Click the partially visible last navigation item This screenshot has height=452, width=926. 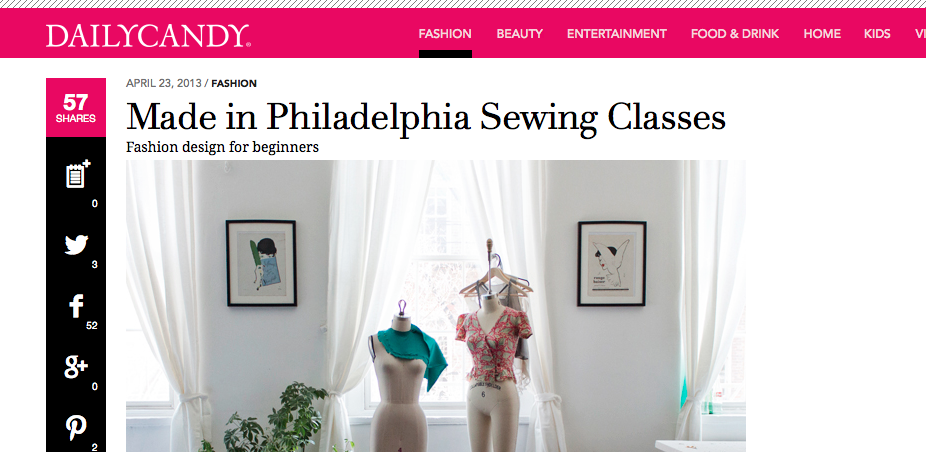[x=920, y=34]
